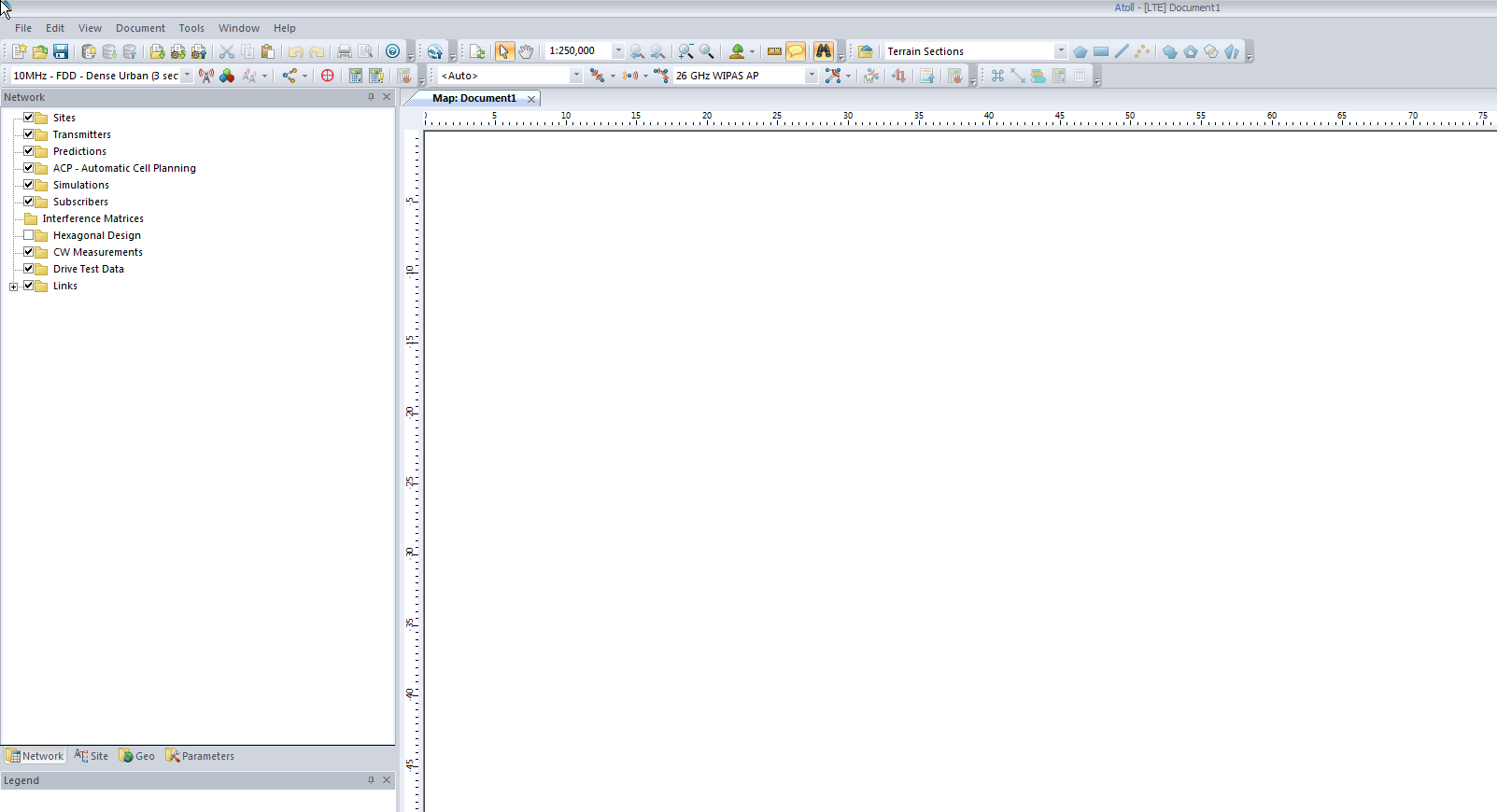Uncheck the Simulations folder checkbox
This screenshot has height=812, width=1497.
pyautogui.click(x=29, y=185)
